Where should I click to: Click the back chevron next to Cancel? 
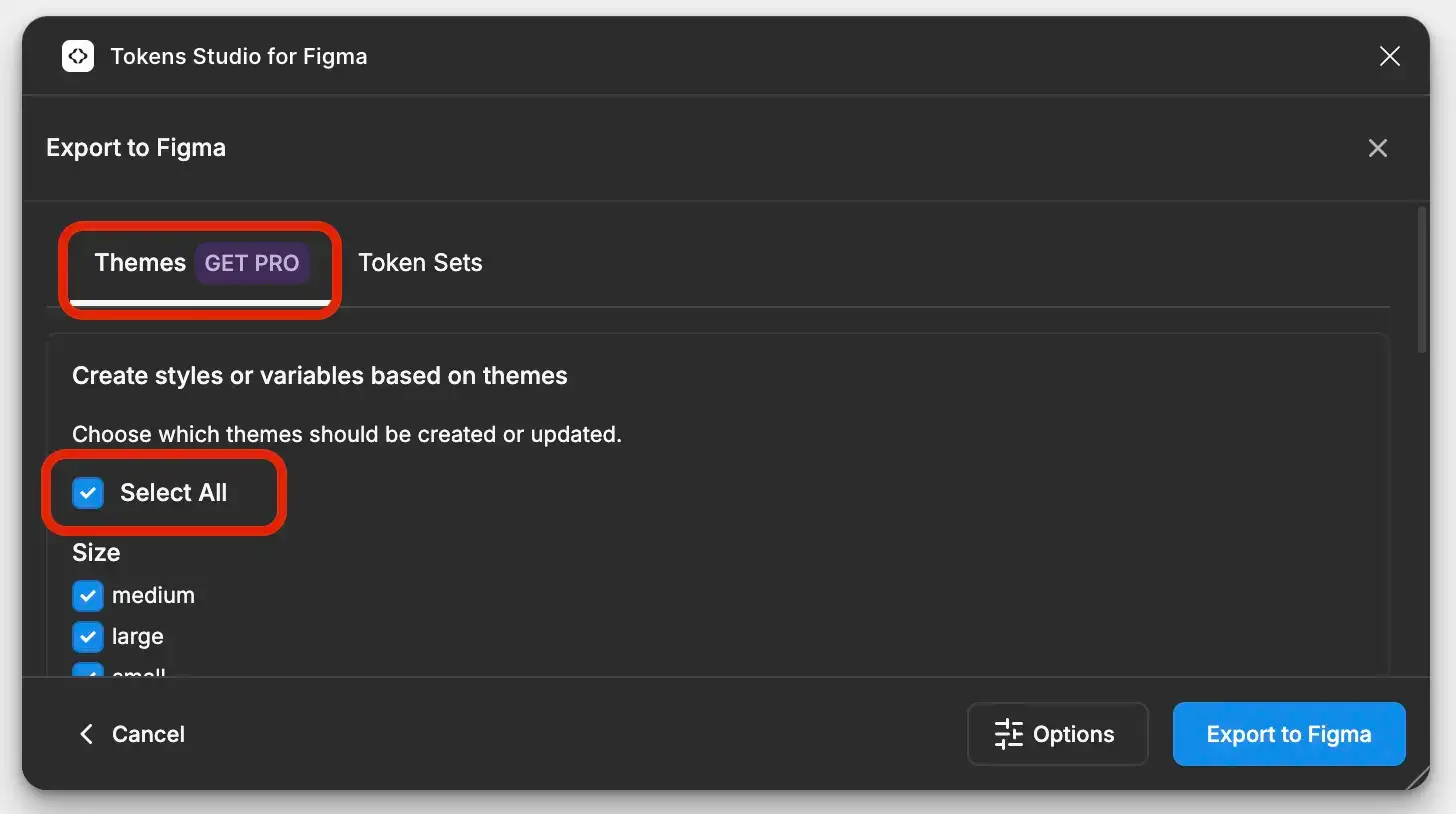coord(86,733)
